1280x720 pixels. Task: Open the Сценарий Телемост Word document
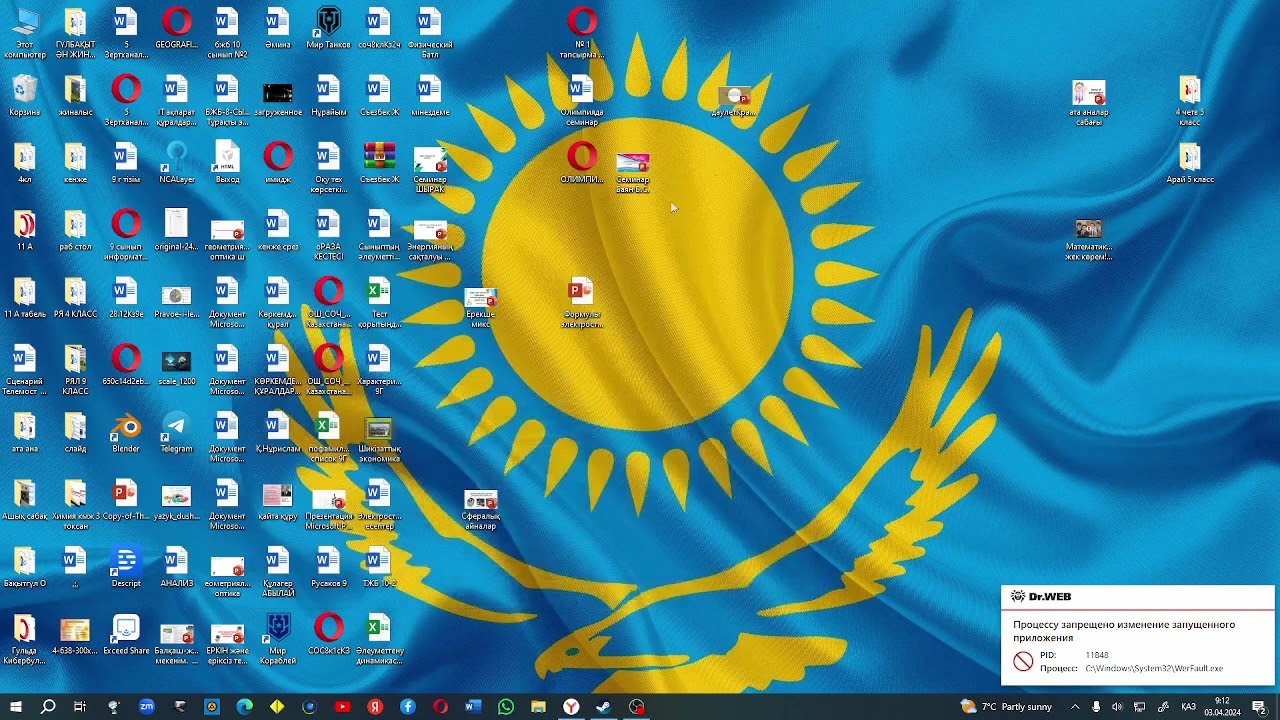25,371
